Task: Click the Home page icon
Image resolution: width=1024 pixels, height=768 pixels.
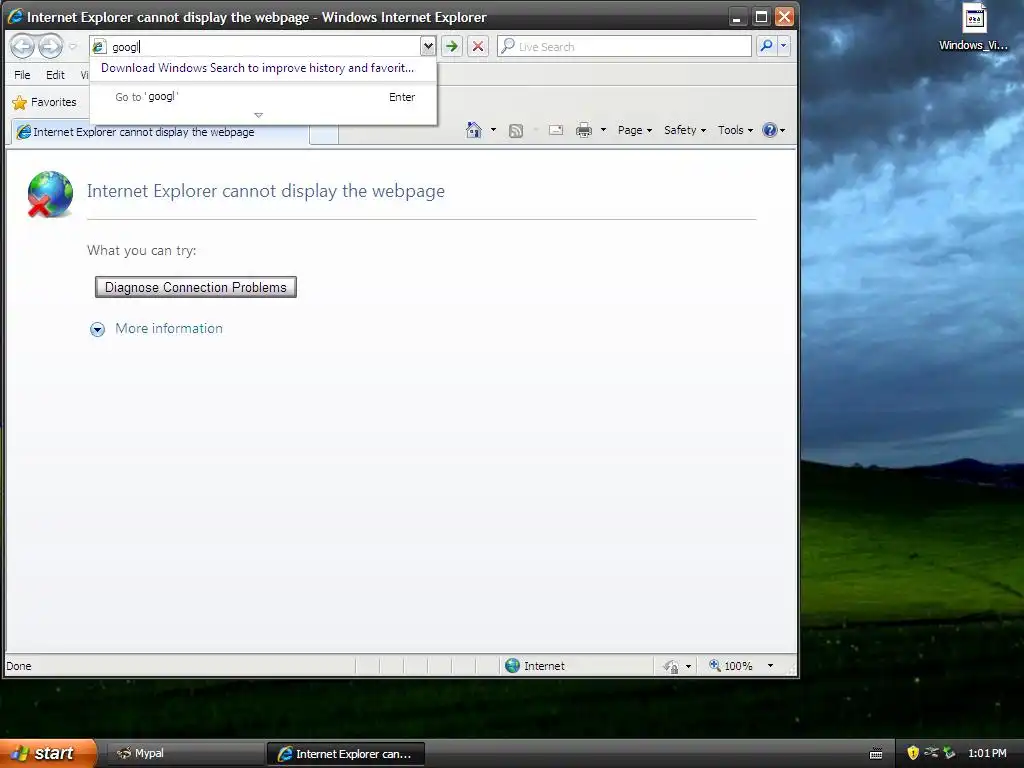Action: [474, 130]
